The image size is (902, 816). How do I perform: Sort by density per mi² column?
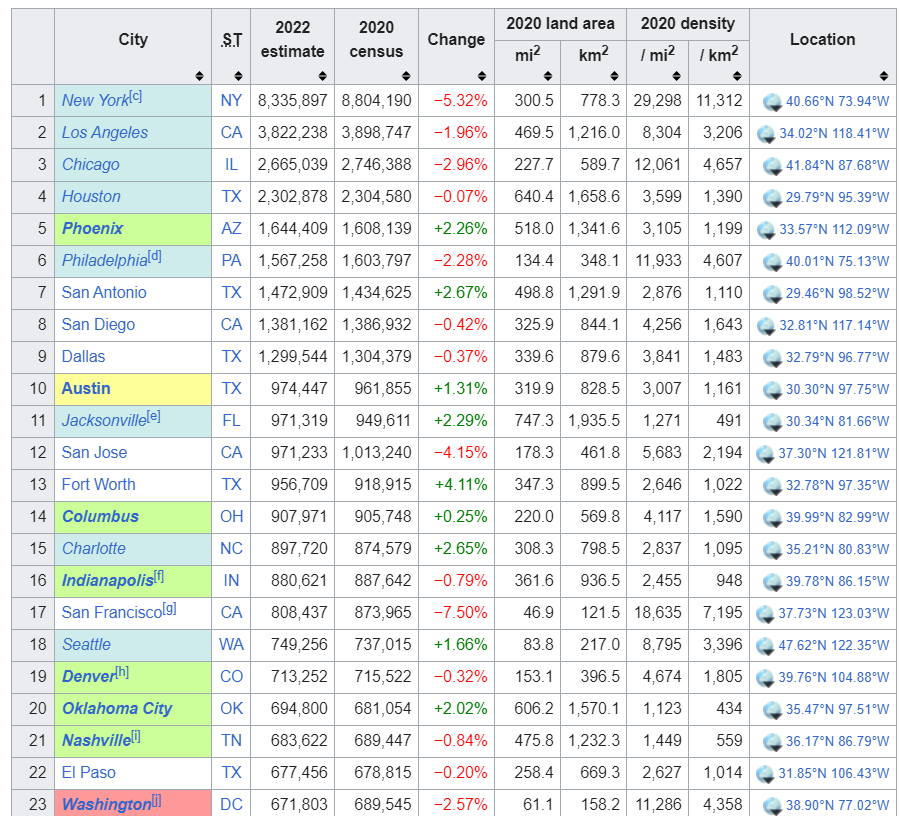pos(676,76)
